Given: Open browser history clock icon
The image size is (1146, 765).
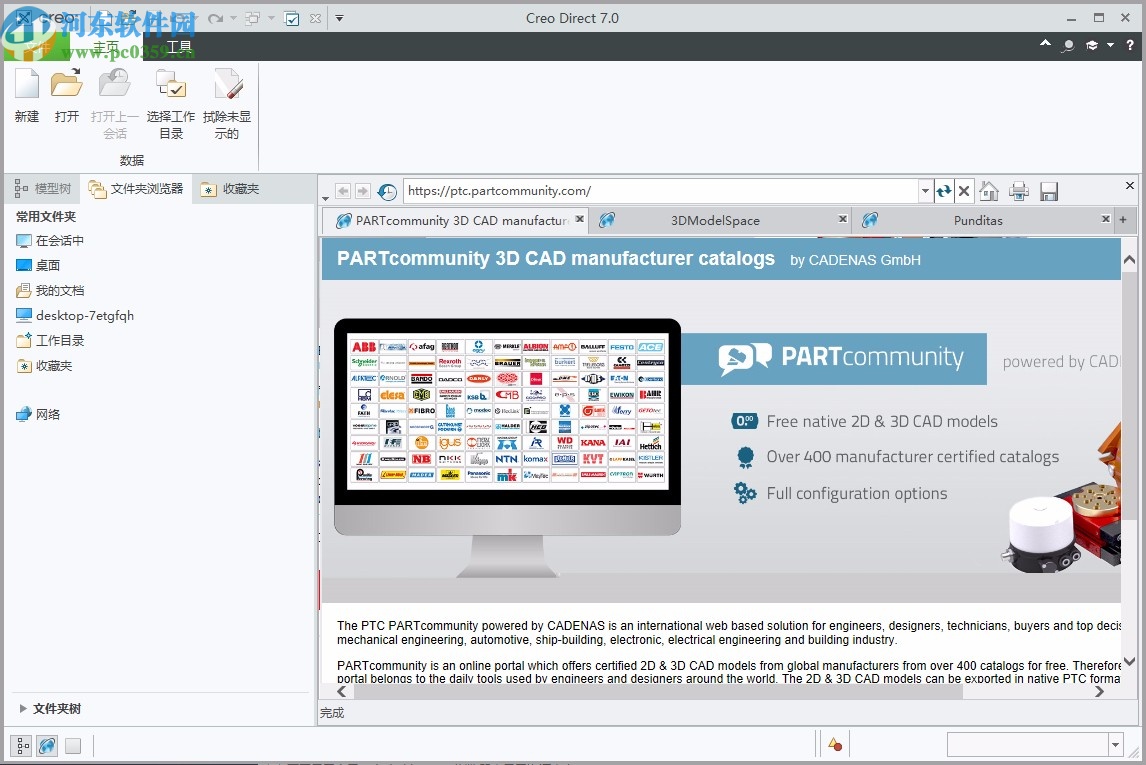Looking at the screenshot, I should (x=387, y=191).
